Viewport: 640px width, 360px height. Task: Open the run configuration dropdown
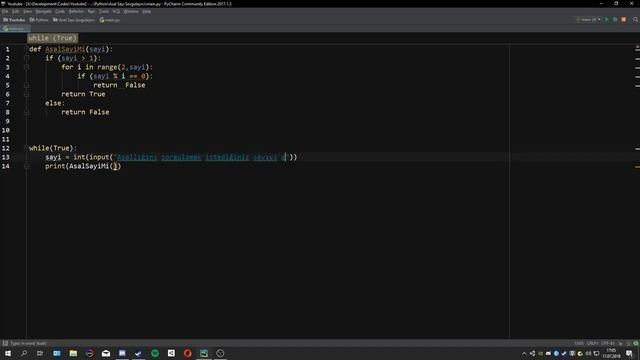(x=588, y=20)
